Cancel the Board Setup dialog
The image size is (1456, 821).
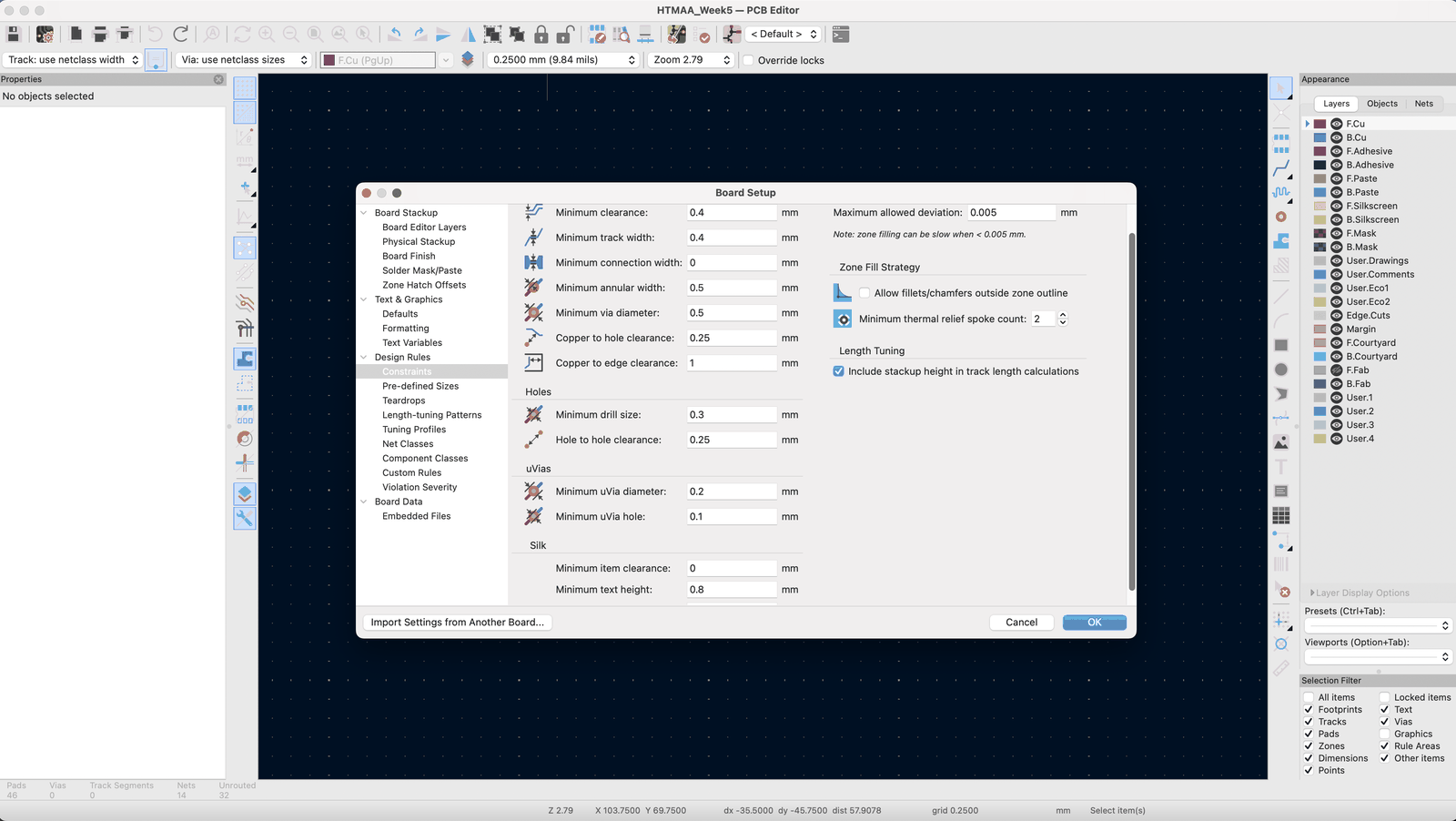(x=1022, y=623)
